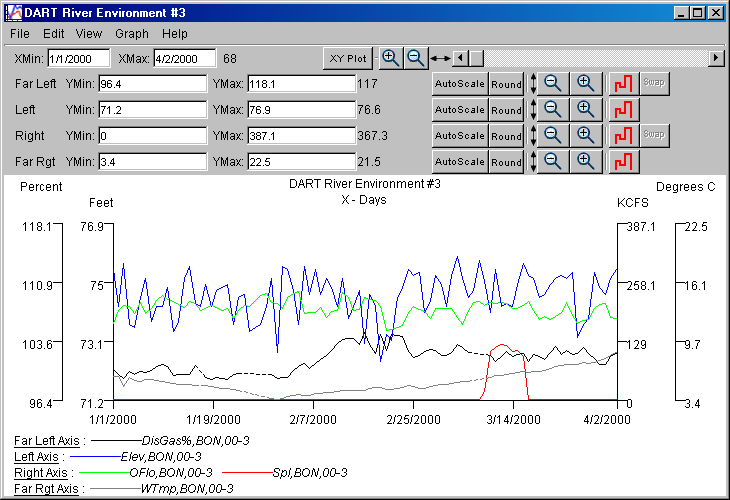
Task: Click the XMax date input field
Action: pos(184,59)
